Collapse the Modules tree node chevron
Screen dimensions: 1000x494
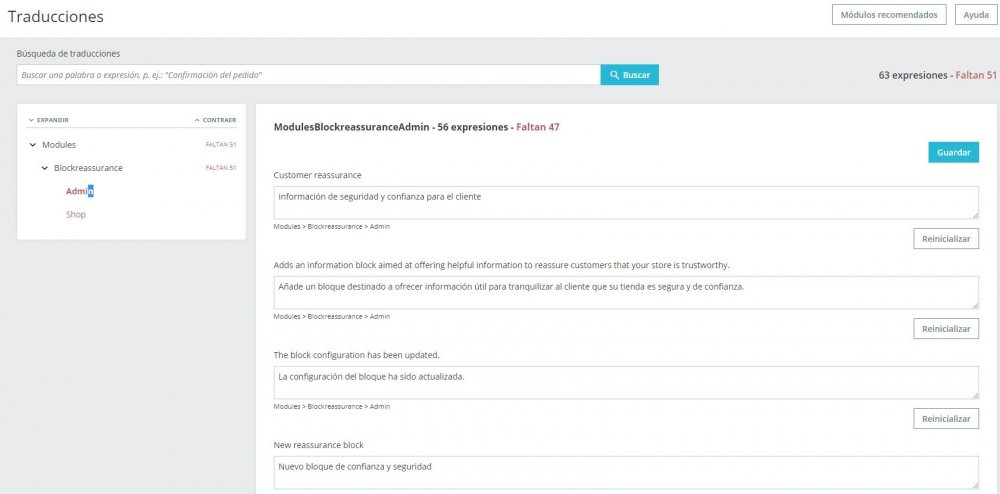coord(33,145)
